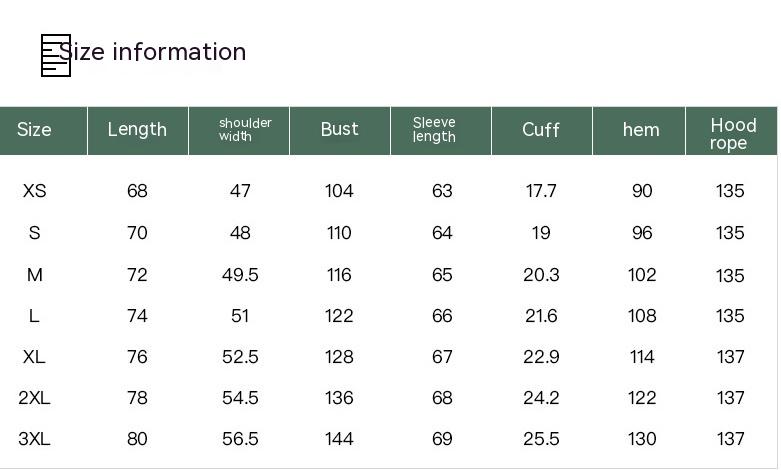This screenshot has width=781, height=470.
Task: Click the XS size row label
Action: [x=34, y=191]
